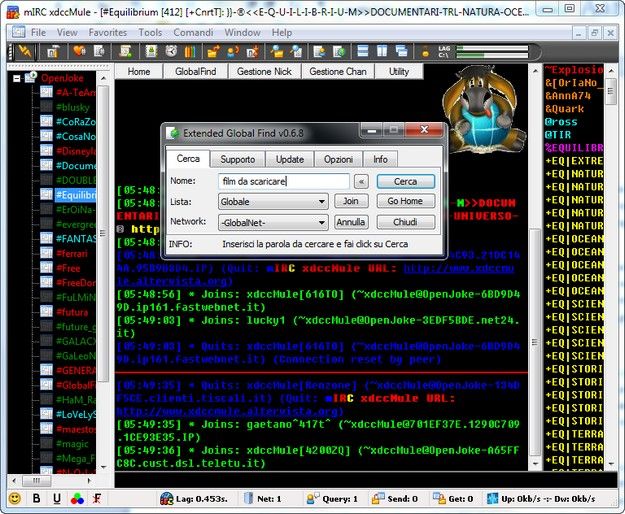Click Tile Vertical windows toolbar icon
625x514 pixels.
click(382, 51)
